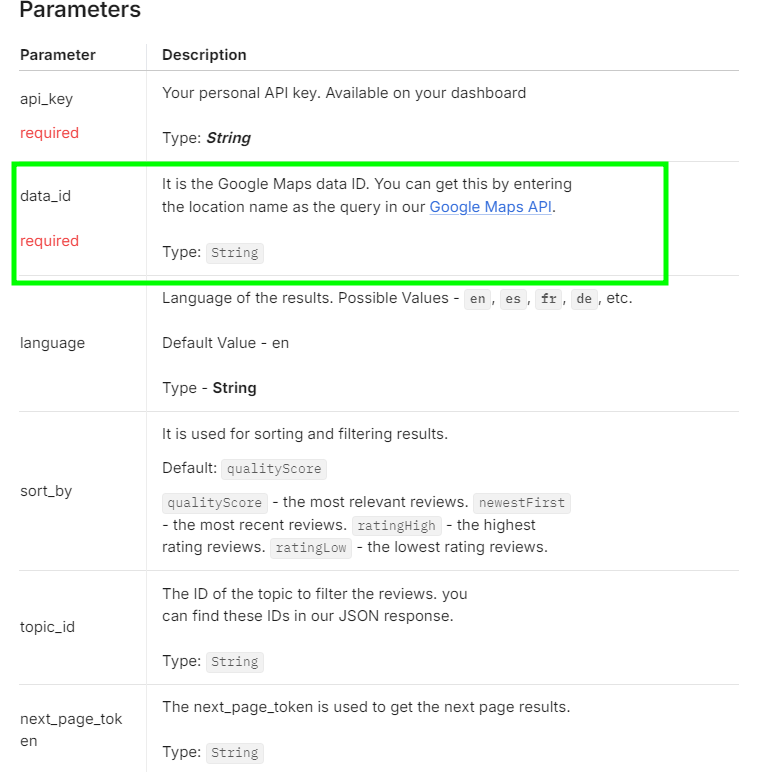Select the next_page_token parameter name

click(x=71, y=730)
